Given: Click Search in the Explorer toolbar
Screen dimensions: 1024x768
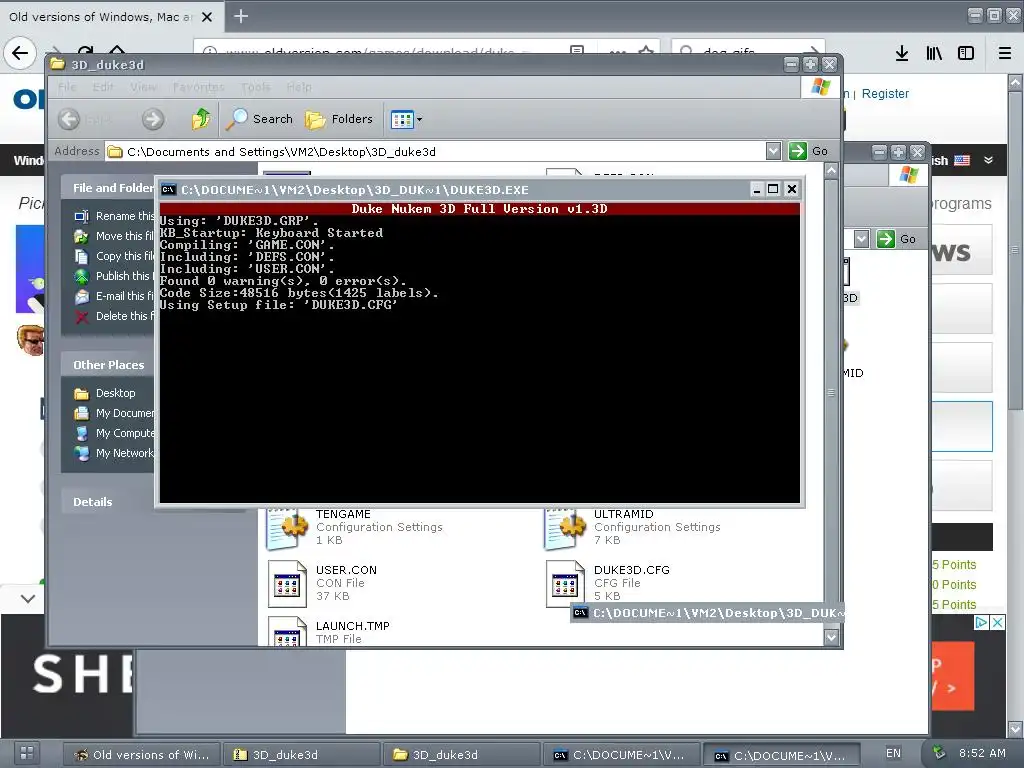Looking at the screenshot, I should pyautogui.click(x=260, y=119).
